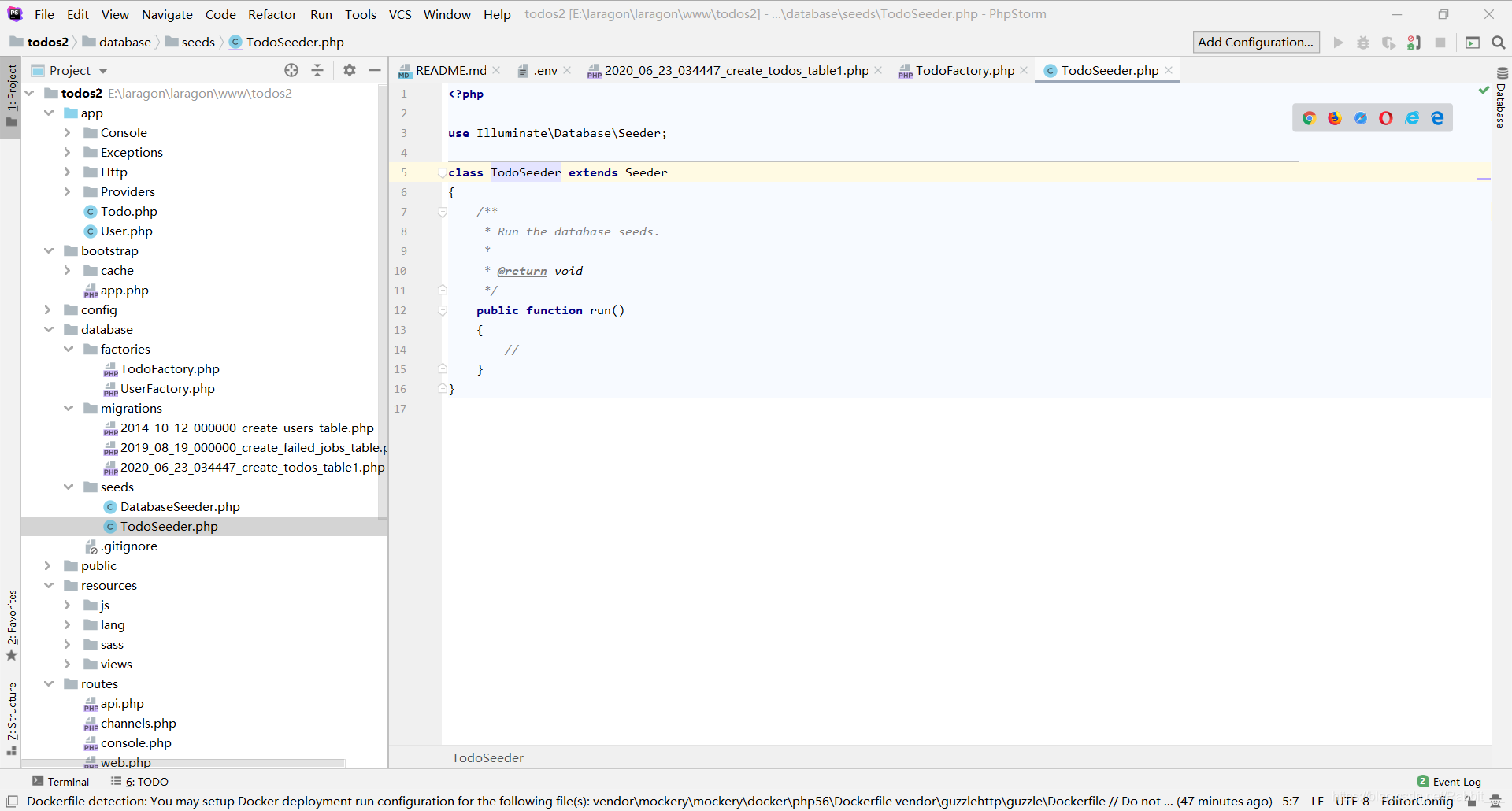
Task: Select DatabaseSeeder.php in project tree
Action: (x=180, y=506)
